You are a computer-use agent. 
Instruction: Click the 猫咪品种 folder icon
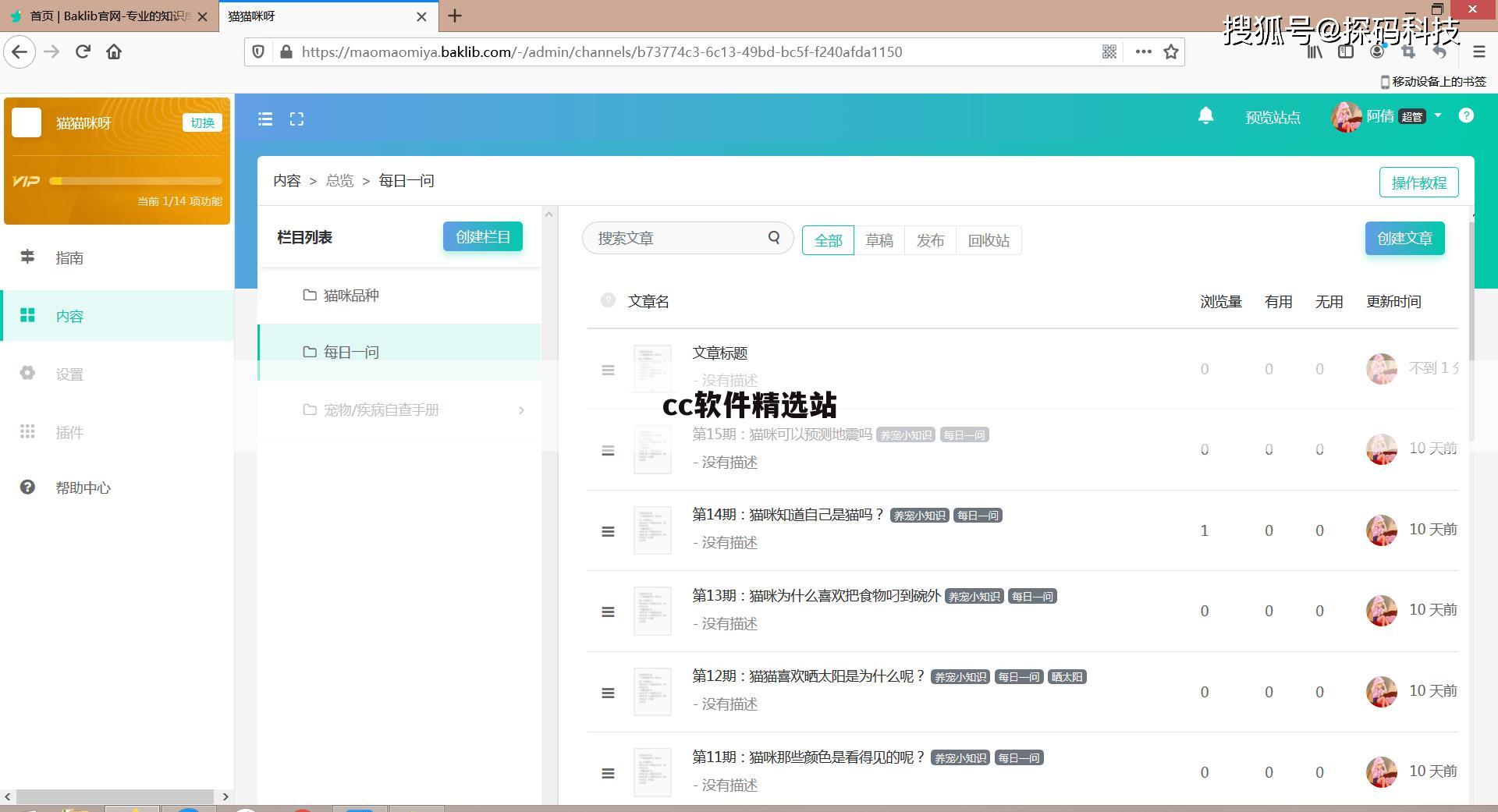pyautogui.click(x=310, y=295)
